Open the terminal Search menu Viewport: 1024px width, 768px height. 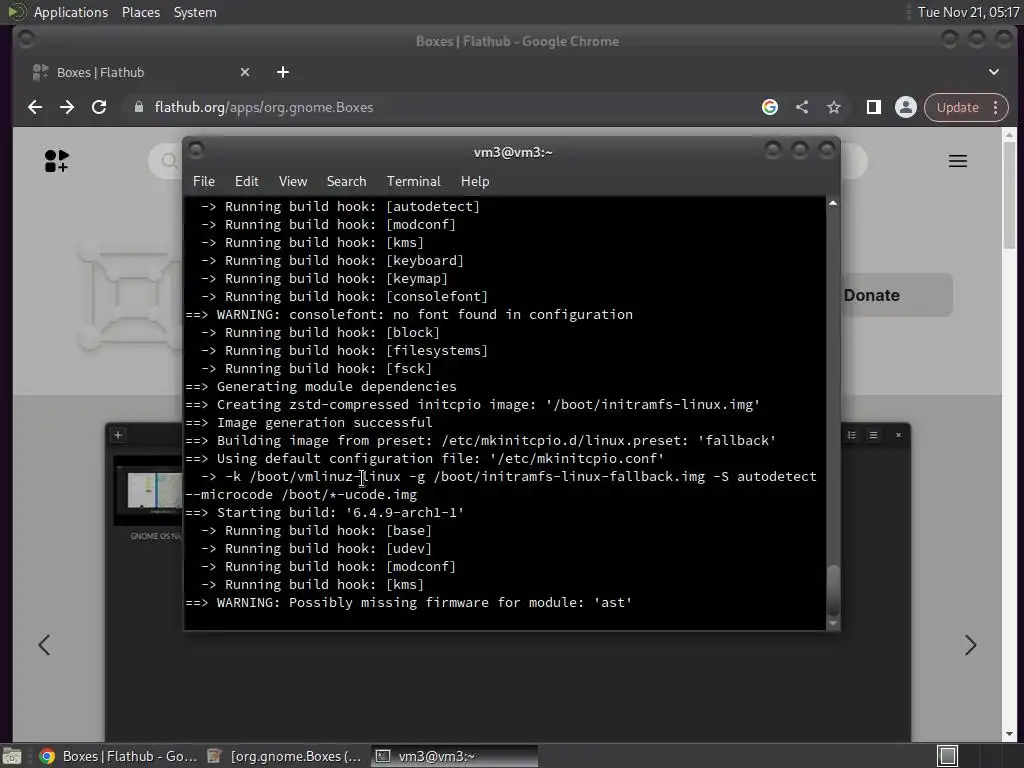click(x=346, y=182)
